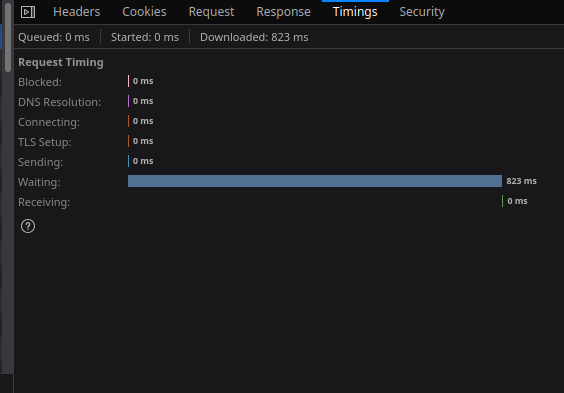Click the '823 ms' value beside Waiting bar
564x393 pixels.
coord(521,181)
